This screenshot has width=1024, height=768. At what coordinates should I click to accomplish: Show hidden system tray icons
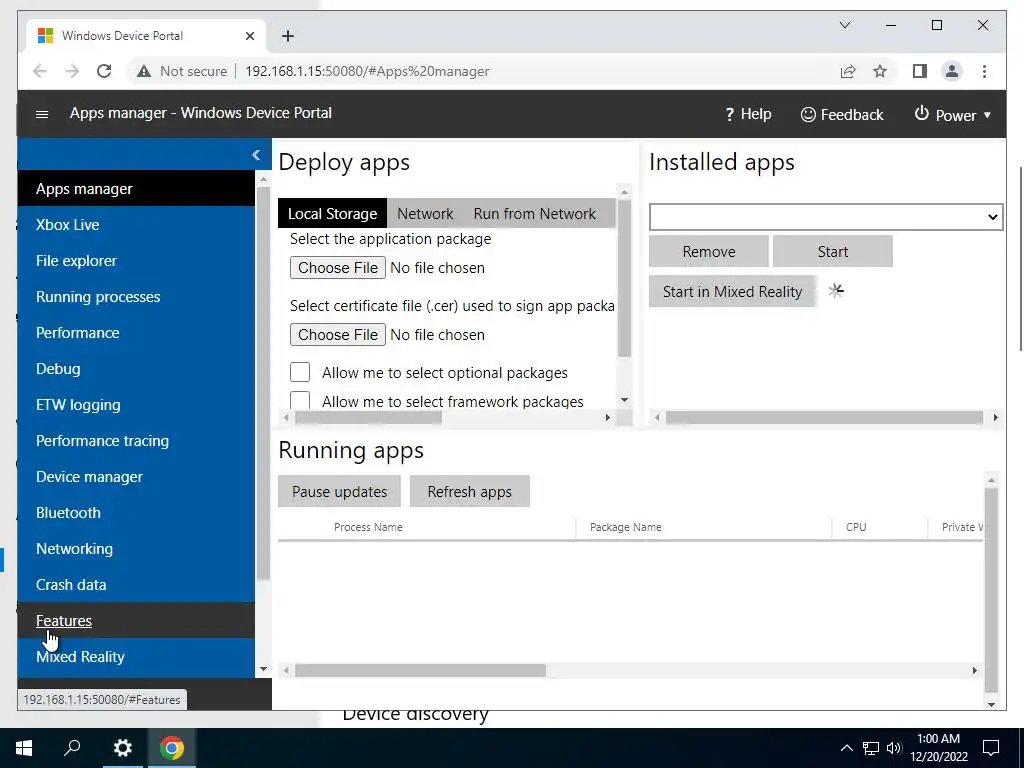click(x=846, y=748)
